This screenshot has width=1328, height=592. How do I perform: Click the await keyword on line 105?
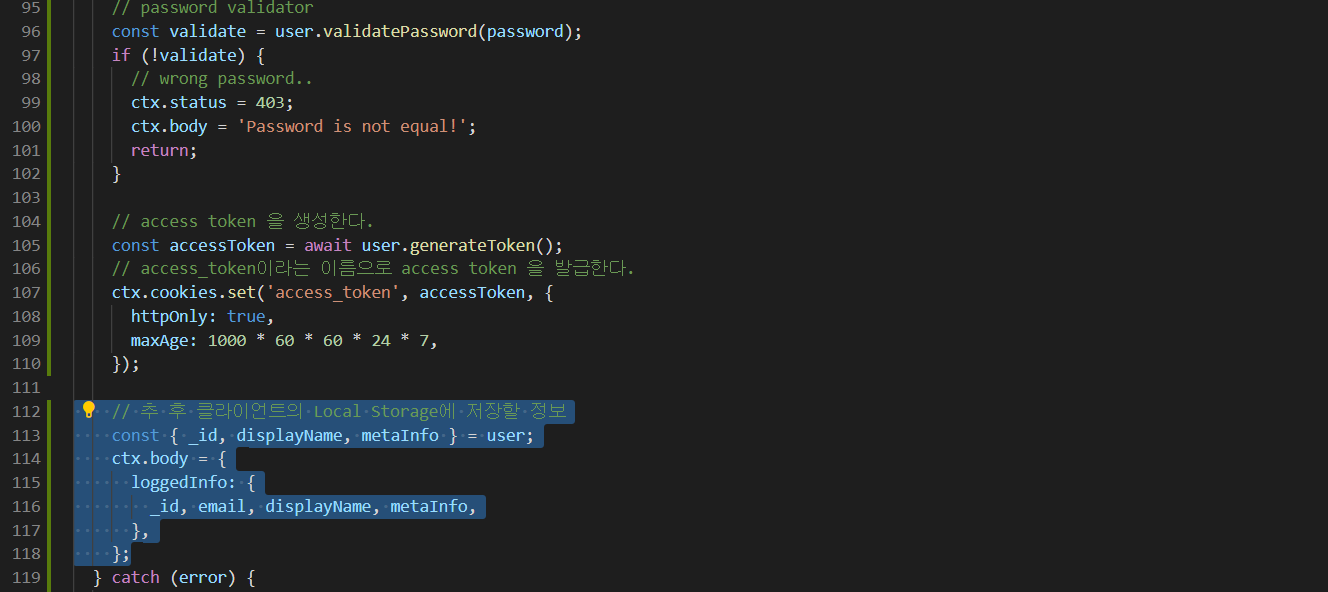[x=328, y=245]
